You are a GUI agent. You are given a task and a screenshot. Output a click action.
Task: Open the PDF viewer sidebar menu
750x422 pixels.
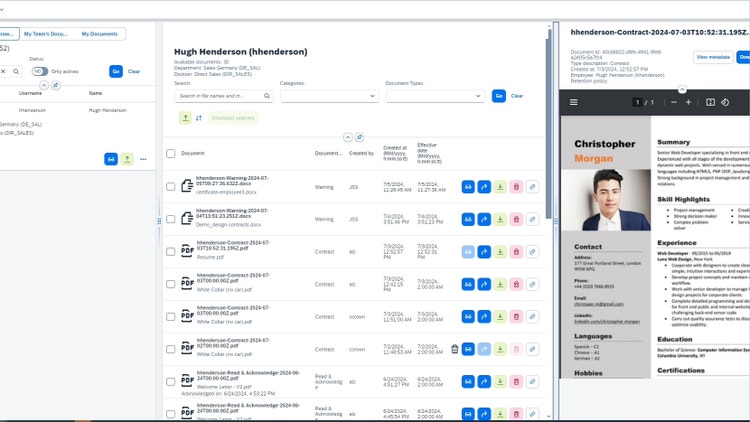click(574, 102)
